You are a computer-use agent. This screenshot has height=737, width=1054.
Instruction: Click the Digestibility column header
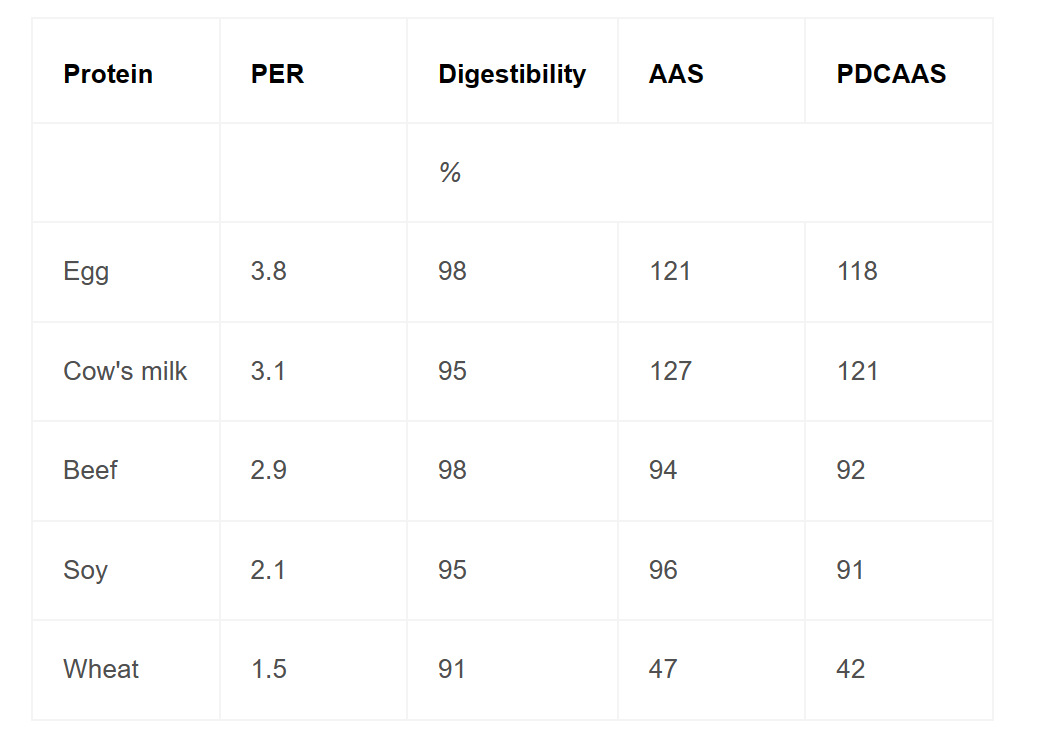click(512, 74)
